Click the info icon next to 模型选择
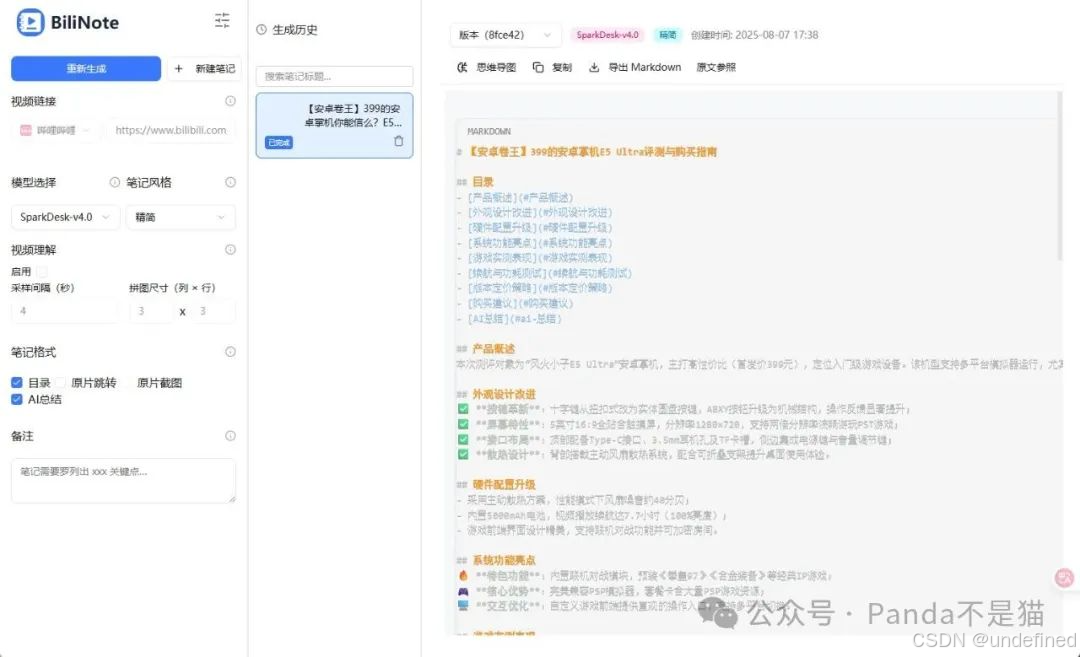The height and width of the screenshot is (657, 1080). coord(114,182)
